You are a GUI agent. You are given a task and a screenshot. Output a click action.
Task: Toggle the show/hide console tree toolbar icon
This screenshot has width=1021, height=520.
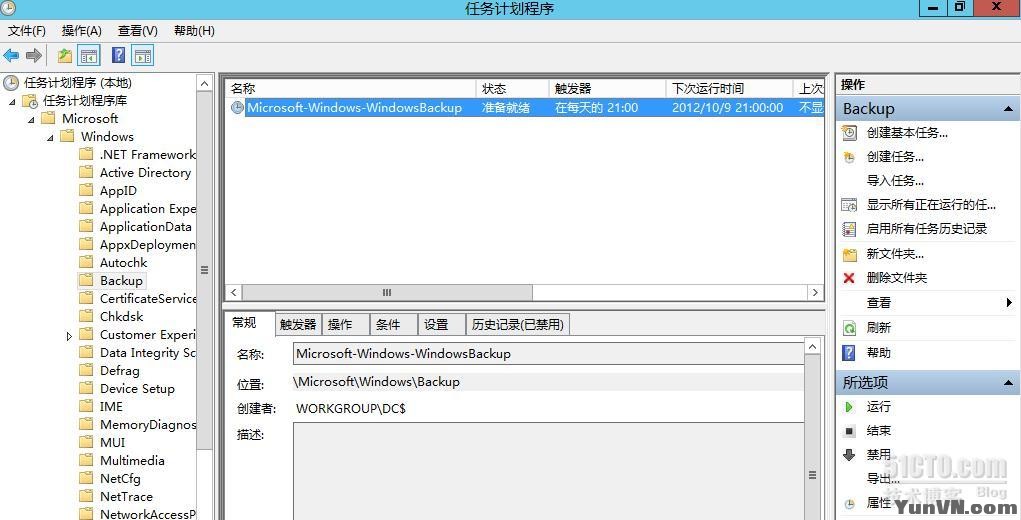pos(89,55)
